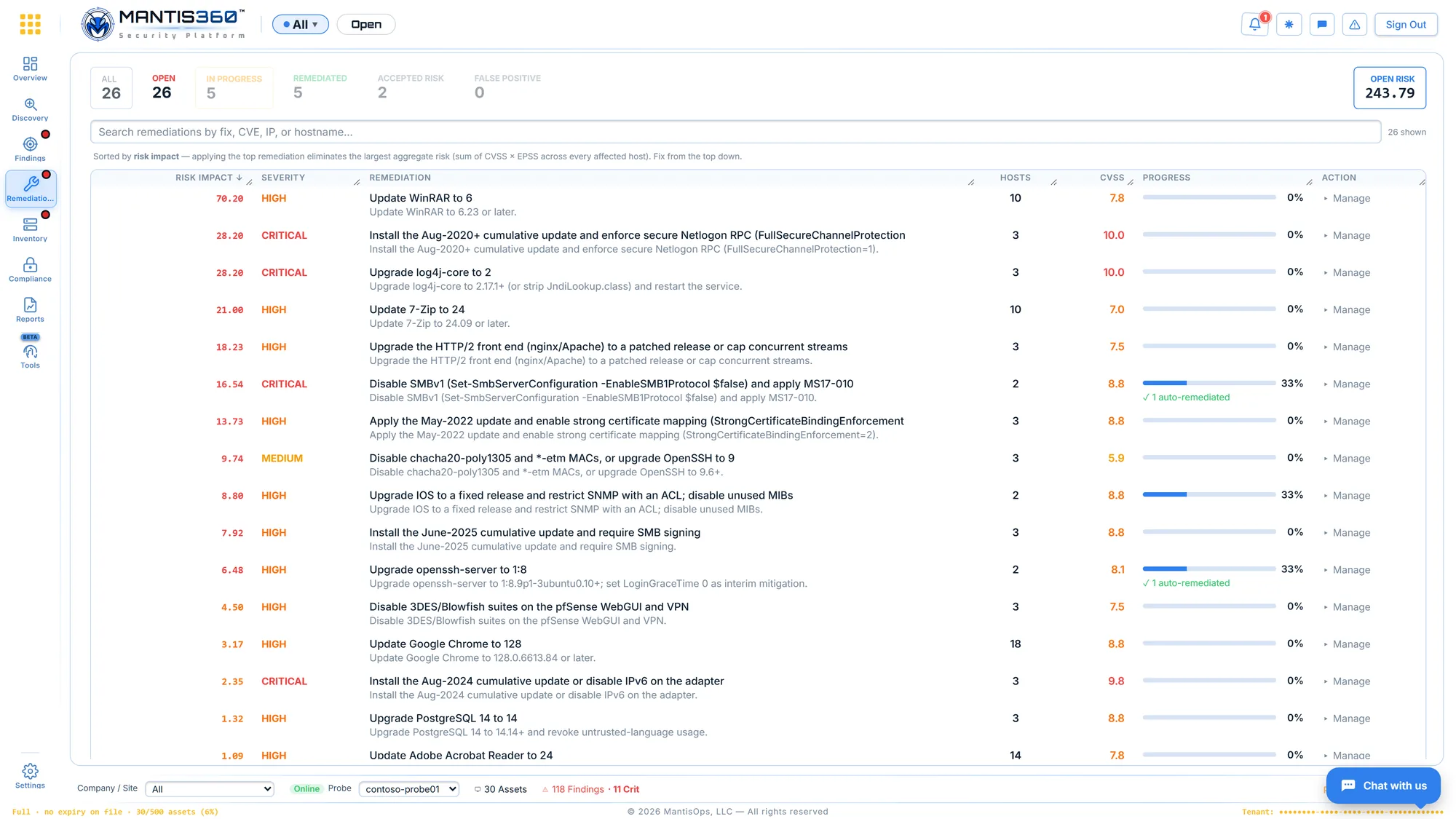Screen dimensions: 1456x819
Task: Select Remediation wrench icon
Action: (31, 183)
